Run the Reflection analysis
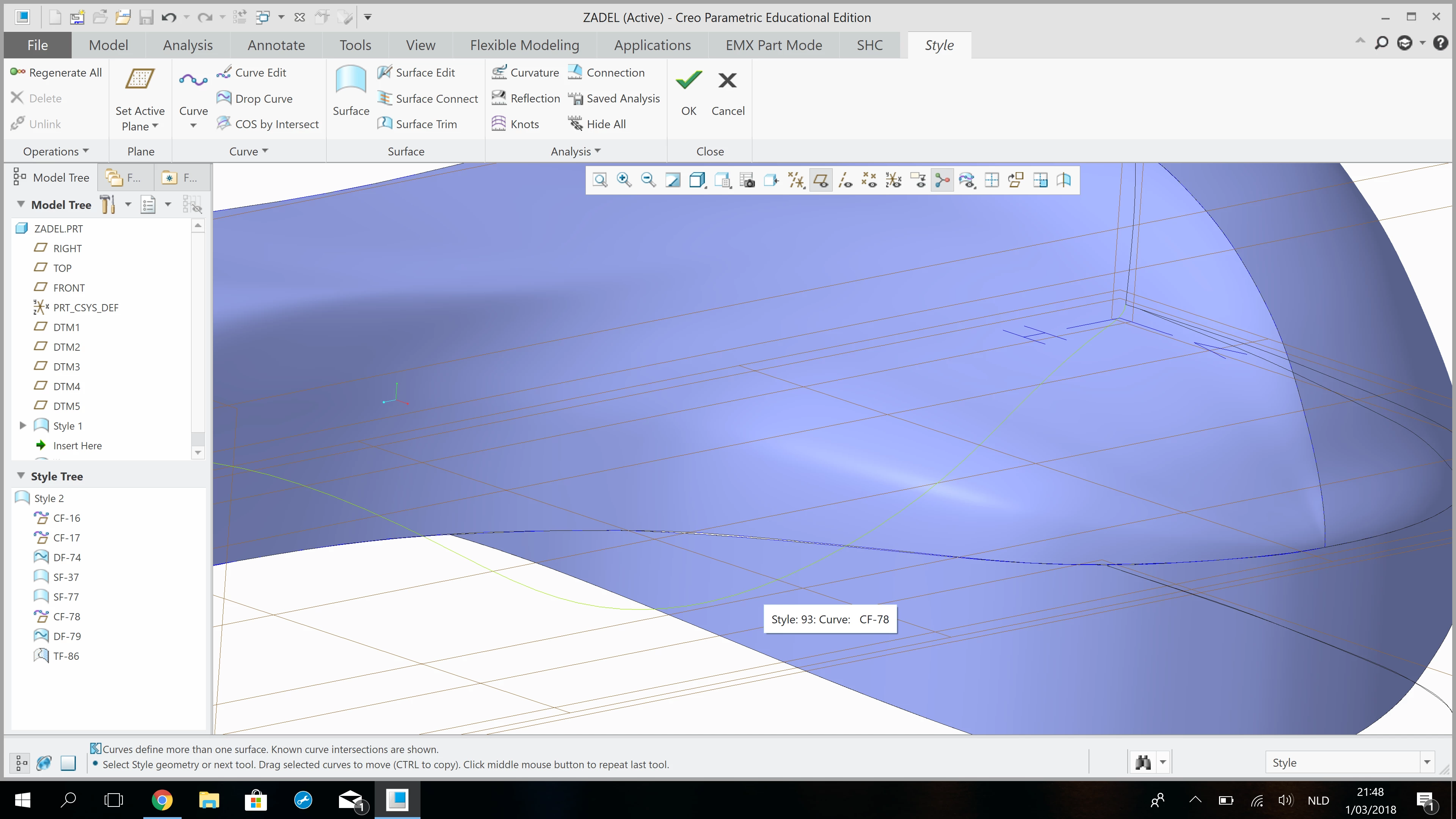Viewport: 1456px width, 819px height. pos(526,98)
